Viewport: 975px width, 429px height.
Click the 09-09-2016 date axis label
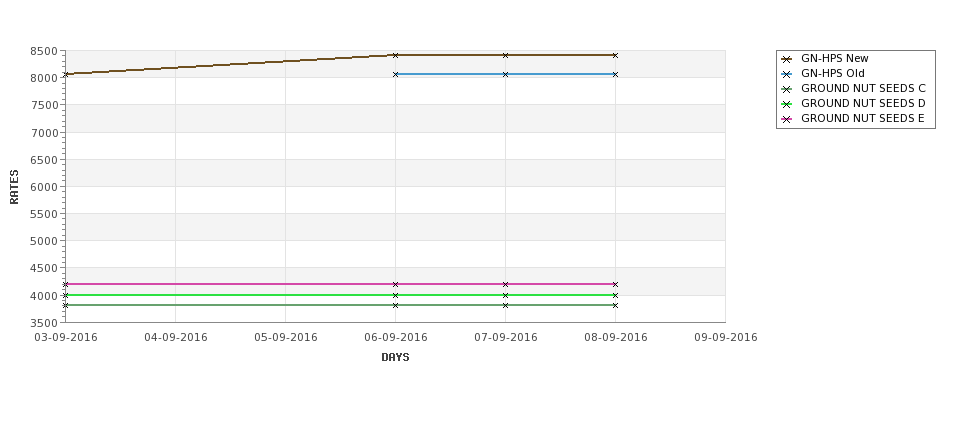[726, 337]
